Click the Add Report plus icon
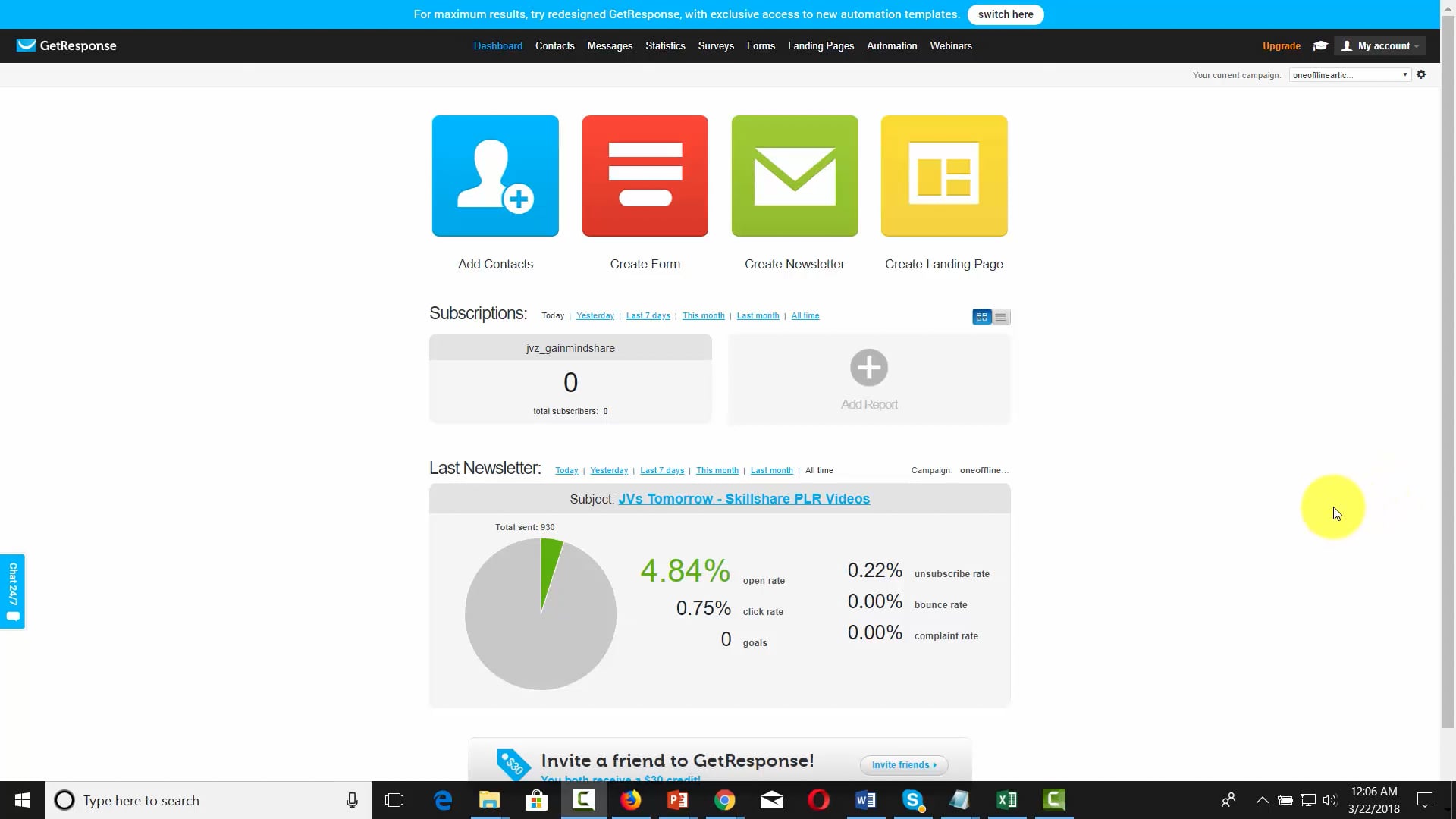 869,368
